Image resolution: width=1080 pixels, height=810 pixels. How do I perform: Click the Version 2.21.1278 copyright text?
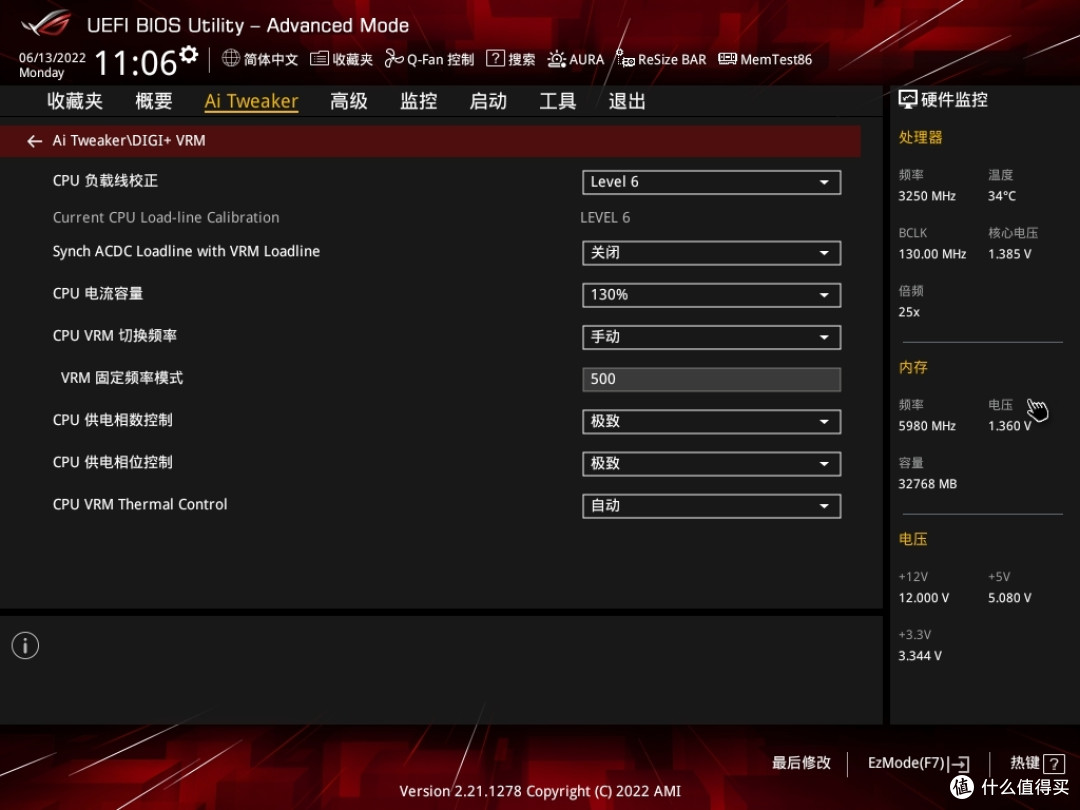(540, 791)
